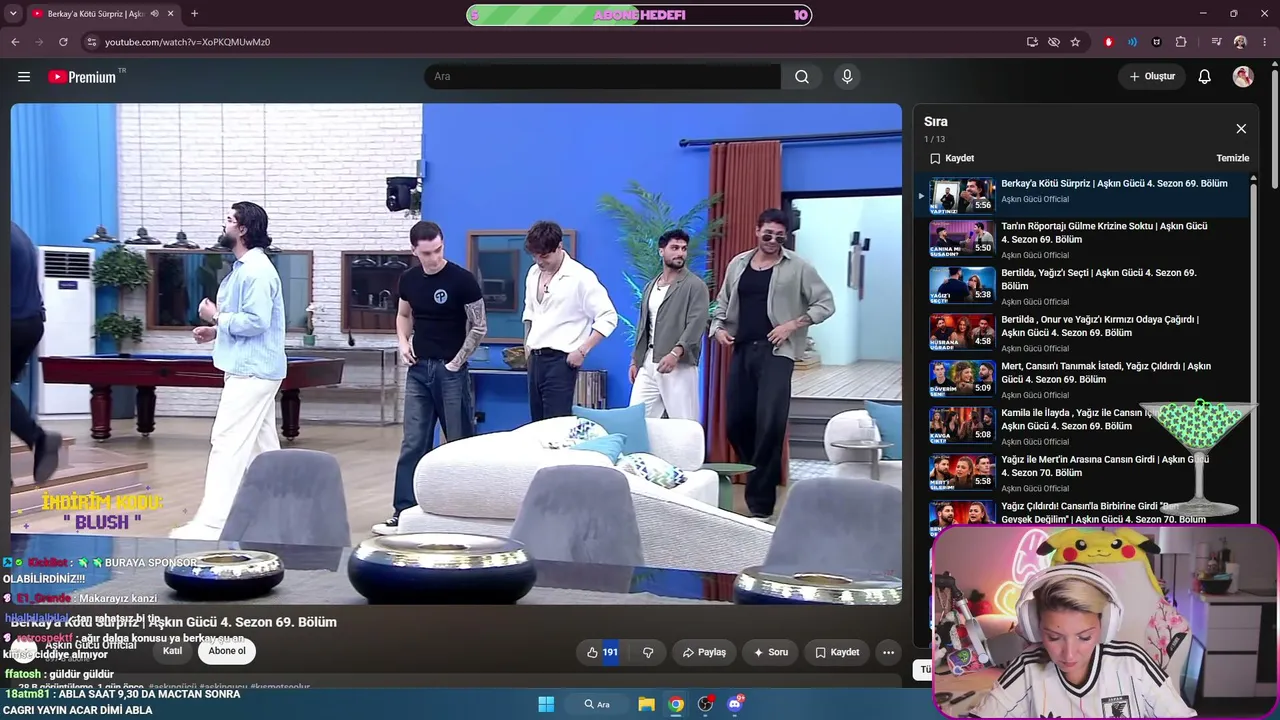
Task: Reload the YouTube page
Action: point(63,42)
